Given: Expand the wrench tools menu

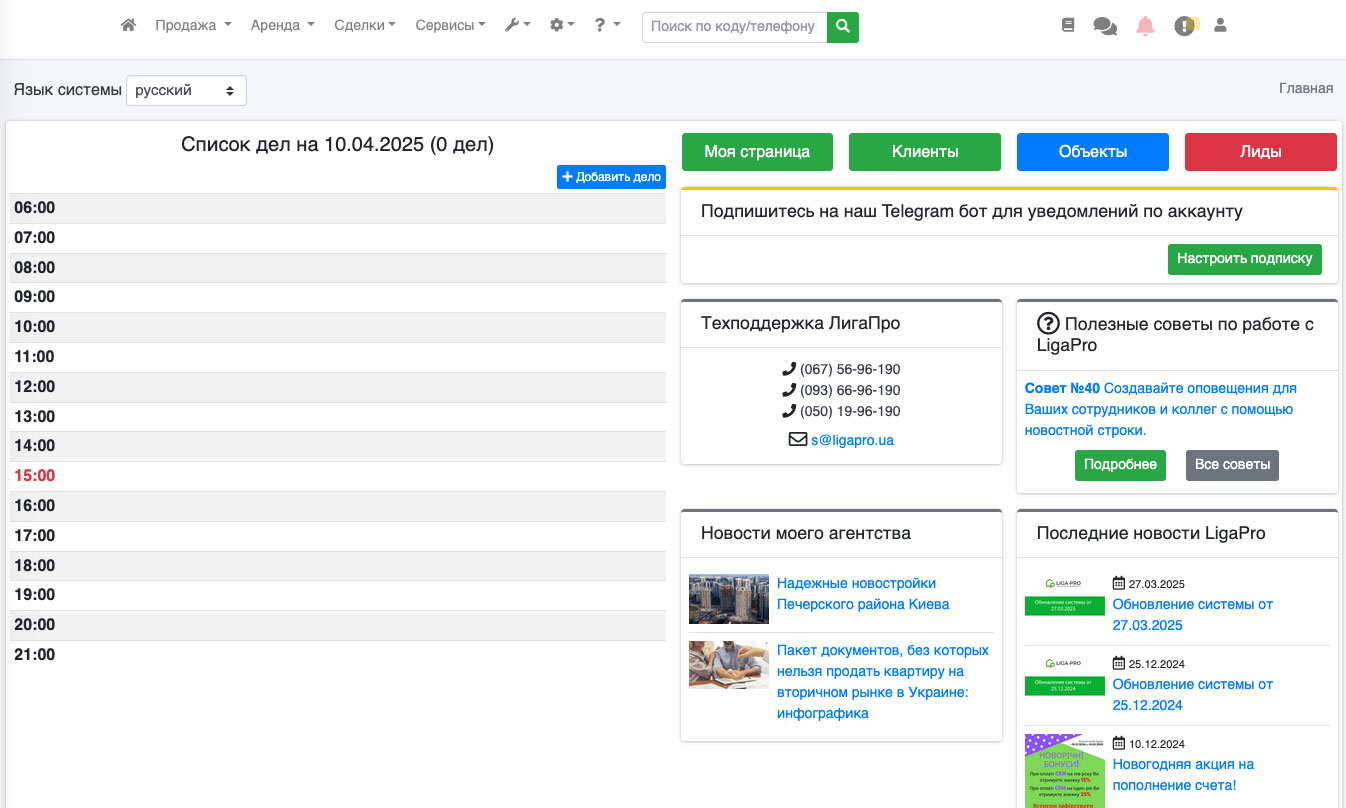Looking at the screenshot, I should point(517,26).
